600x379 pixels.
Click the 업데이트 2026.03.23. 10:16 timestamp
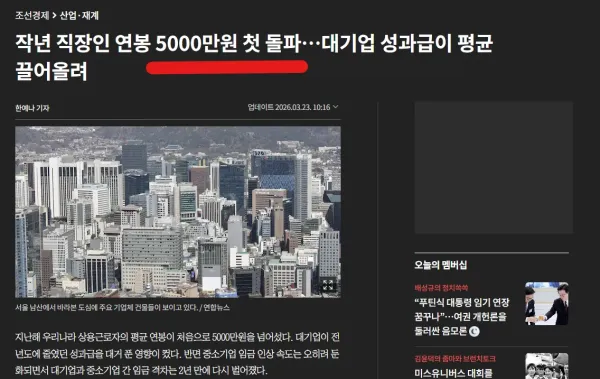(x=289, y=107)
